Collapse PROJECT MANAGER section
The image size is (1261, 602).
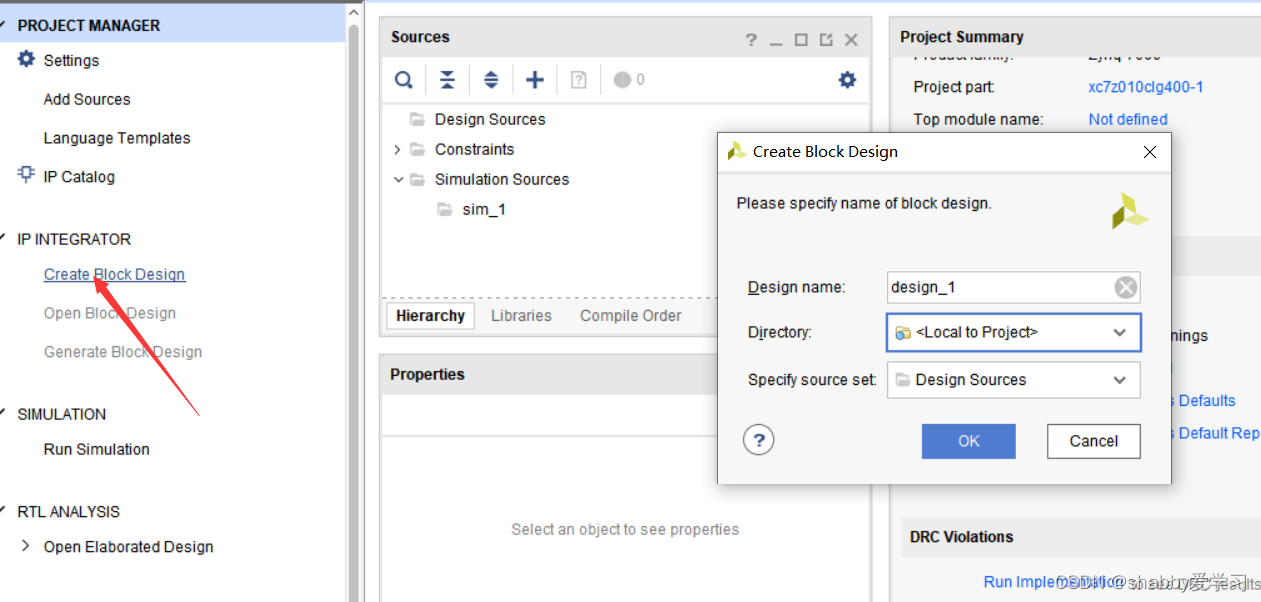[4, 25]
